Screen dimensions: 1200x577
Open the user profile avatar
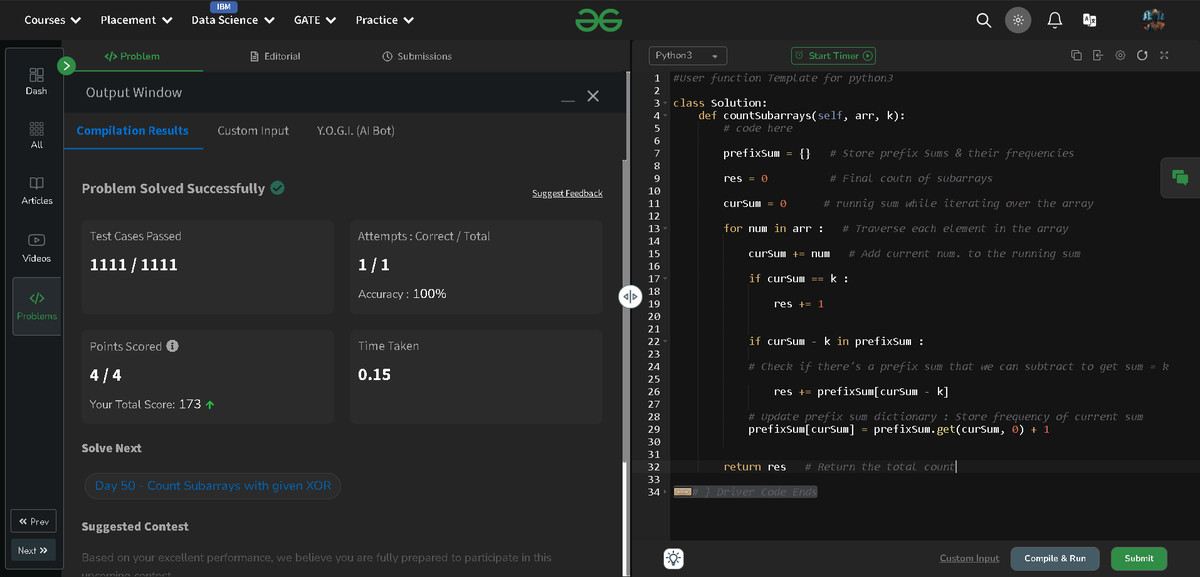[x=1154, y=20]
